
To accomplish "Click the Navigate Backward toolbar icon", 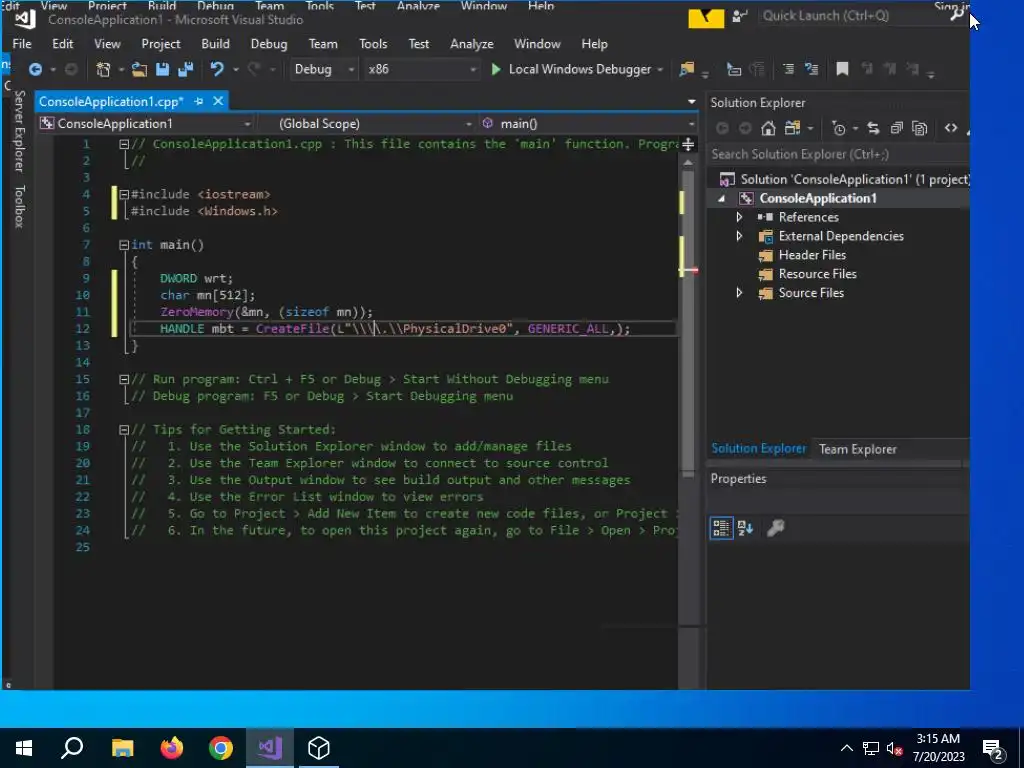I will click(x=35, y=69).
